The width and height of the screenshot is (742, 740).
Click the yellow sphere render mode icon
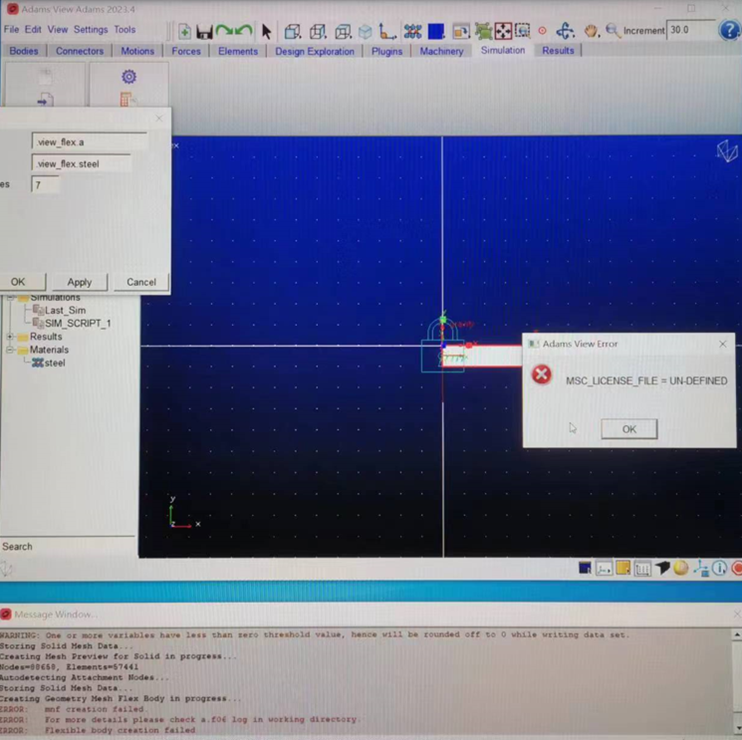click(680, 568)
